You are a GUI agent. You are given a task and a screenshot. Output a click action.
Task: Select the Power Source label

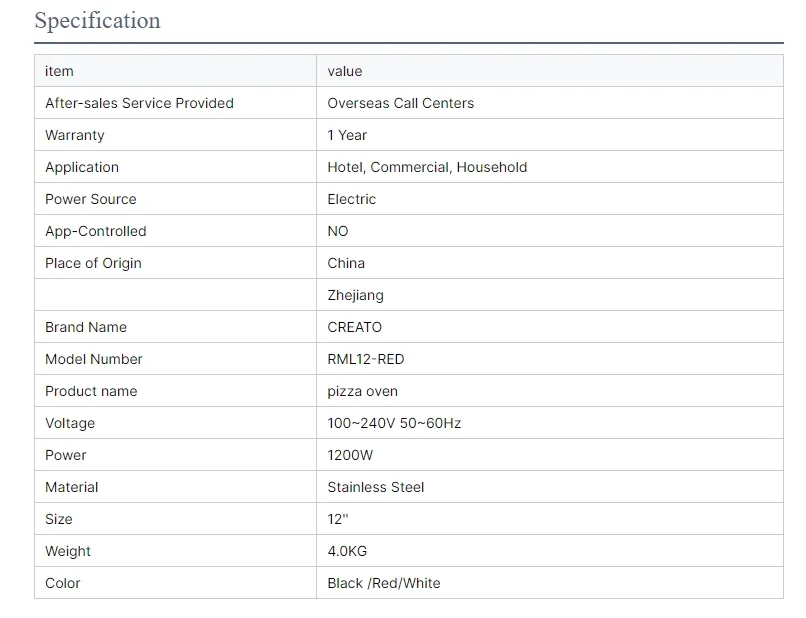[90, 199]
